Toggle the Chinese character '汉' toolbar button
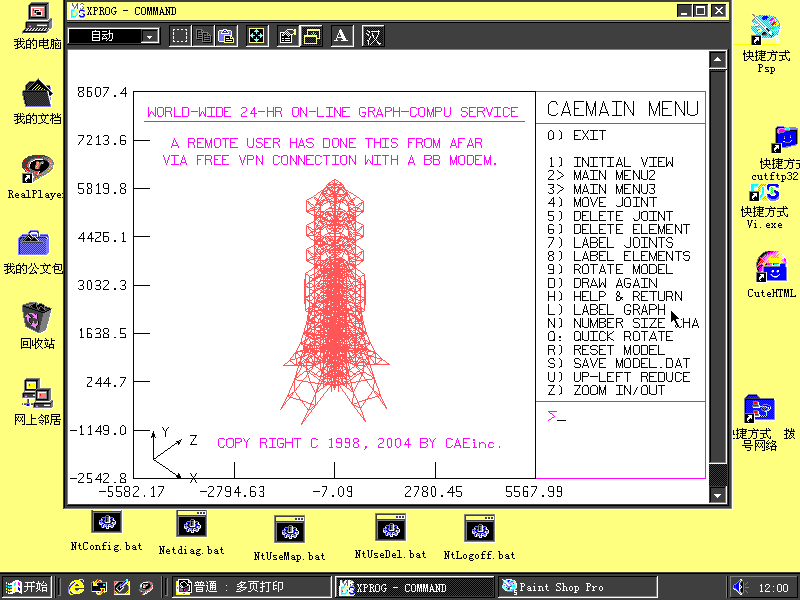Image resolution: width=800 pixels, height=600 pixels. 373,36
